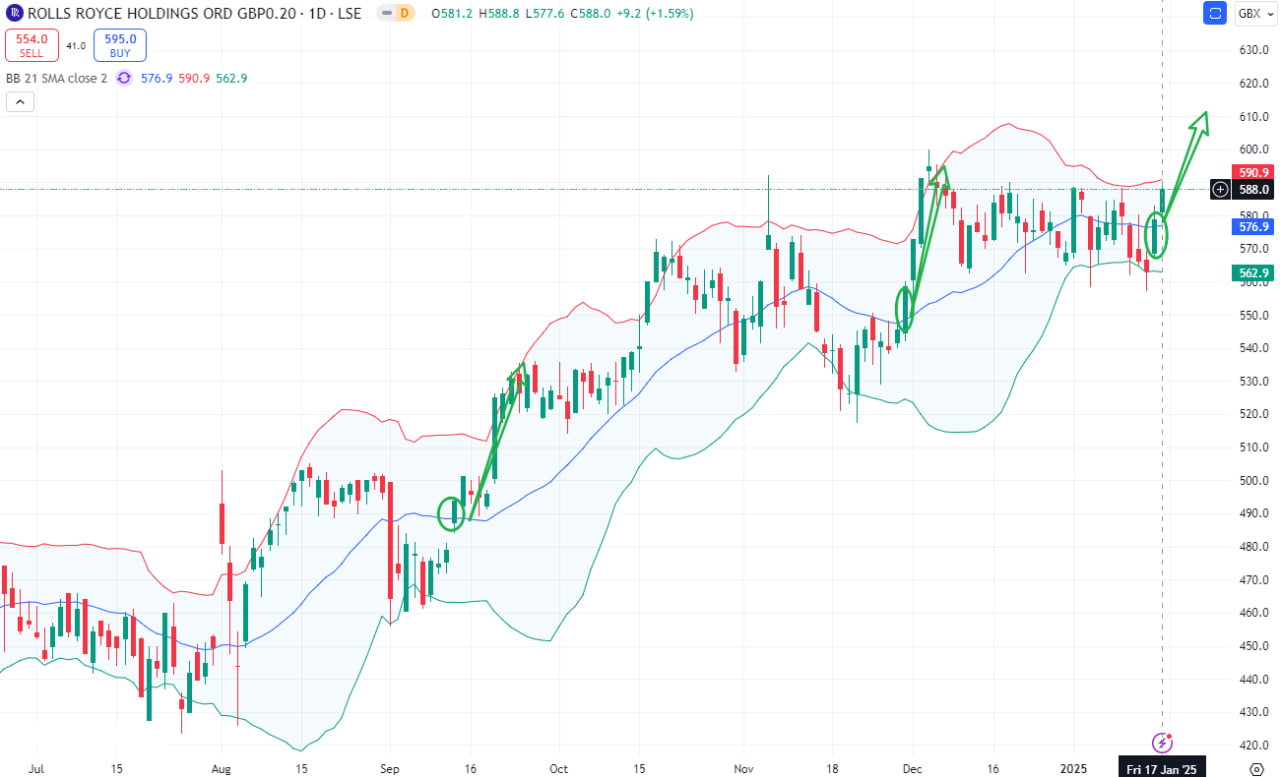Screen dimensions: 1280x777
Task: Select the BB 21 SMA close 2 indicator legend
Action: [x=56, y=78]
